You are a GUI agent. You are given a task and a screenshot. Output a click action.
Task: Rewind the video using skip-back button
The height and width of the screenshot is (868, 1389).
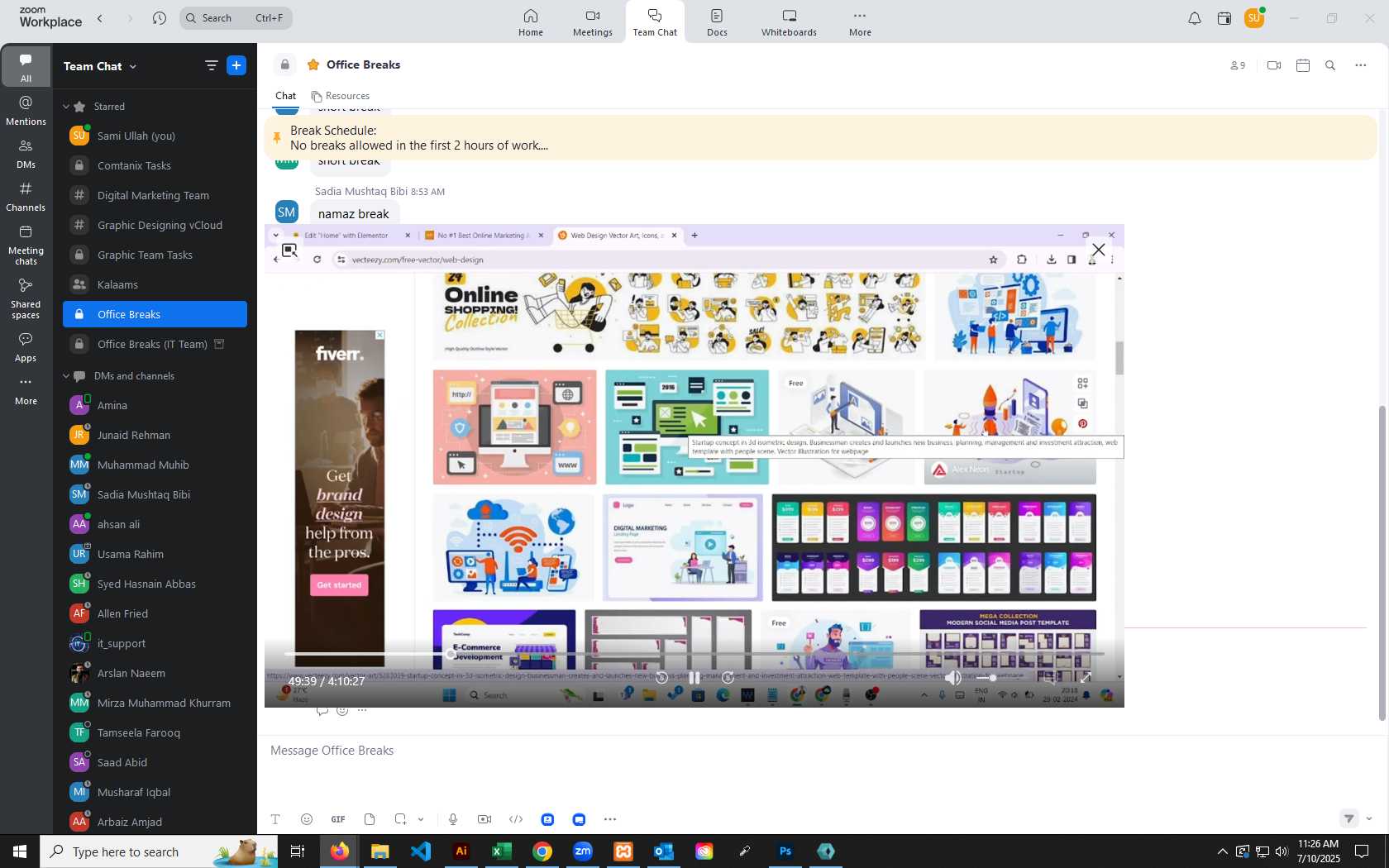(x=661, y=678)
